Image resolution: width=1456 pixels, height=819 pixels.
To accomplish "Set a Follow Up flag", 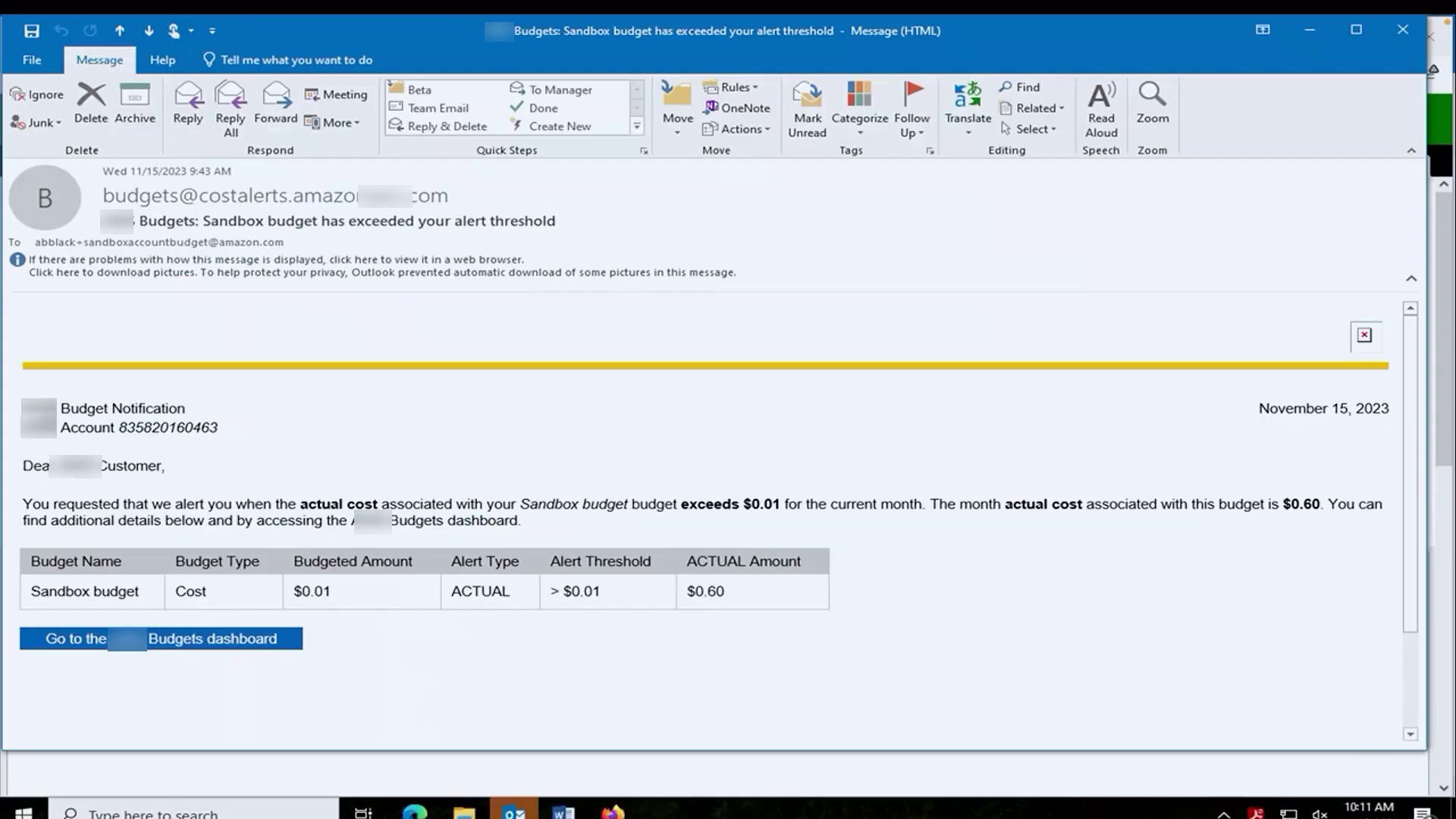I will (912, 110).
